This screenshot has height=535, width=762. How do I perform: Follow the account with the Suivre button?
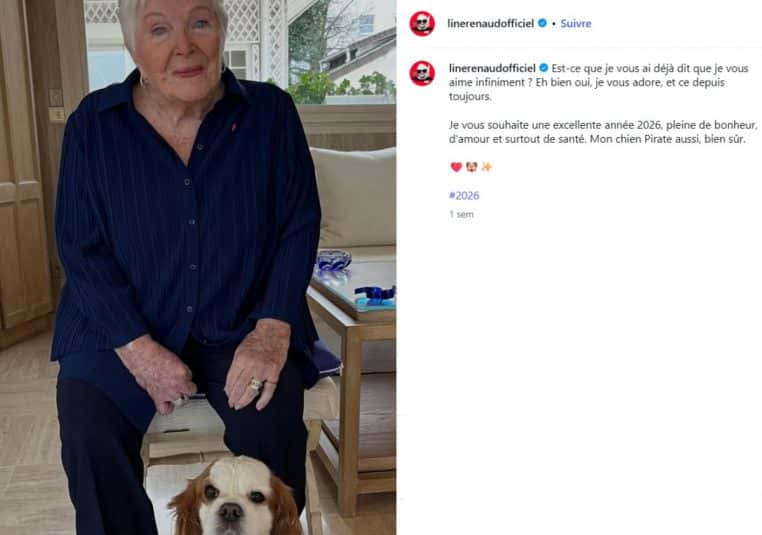tap(576, 23)
